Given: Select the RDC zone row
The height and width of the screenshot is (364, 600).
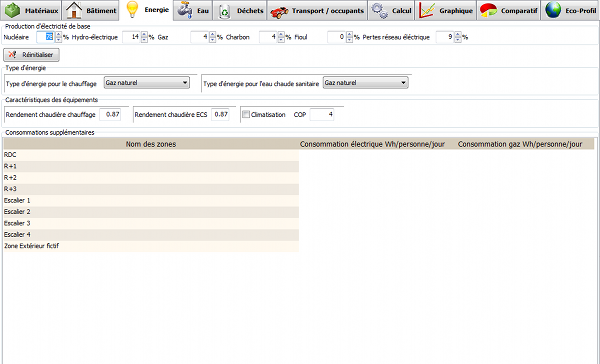Looking at the screenshot, I should point(151,155).
